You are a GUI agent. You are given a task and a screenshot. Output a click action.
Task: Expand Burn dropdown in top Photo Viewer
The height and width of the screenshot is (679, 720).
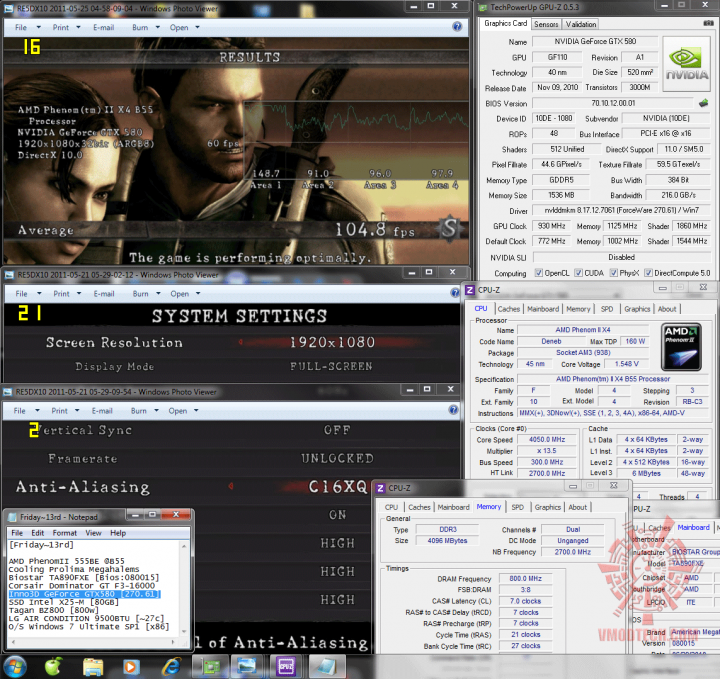(x=158, y=28)
